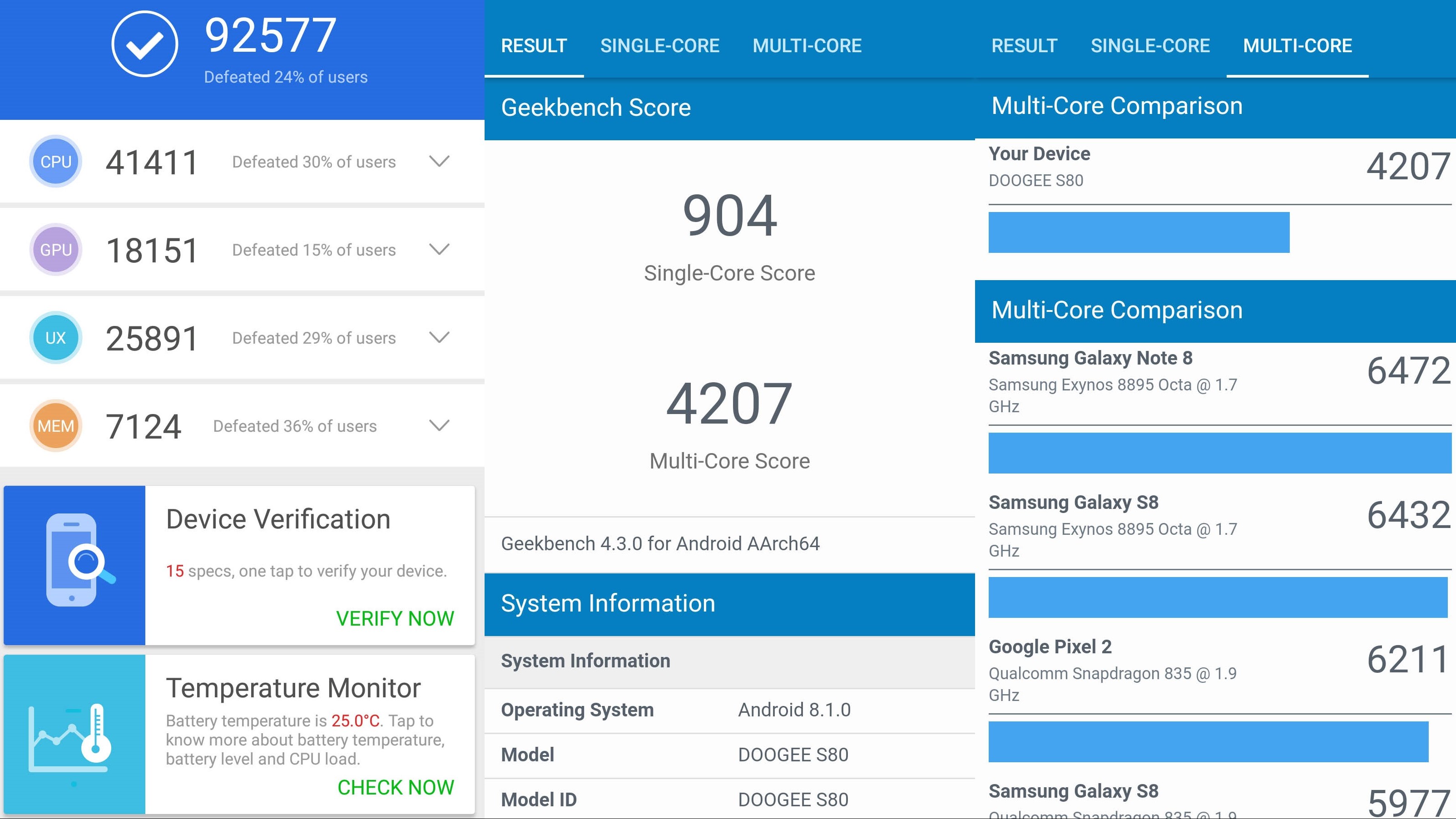Select the Geekbench Score section header

coord(730,109)
